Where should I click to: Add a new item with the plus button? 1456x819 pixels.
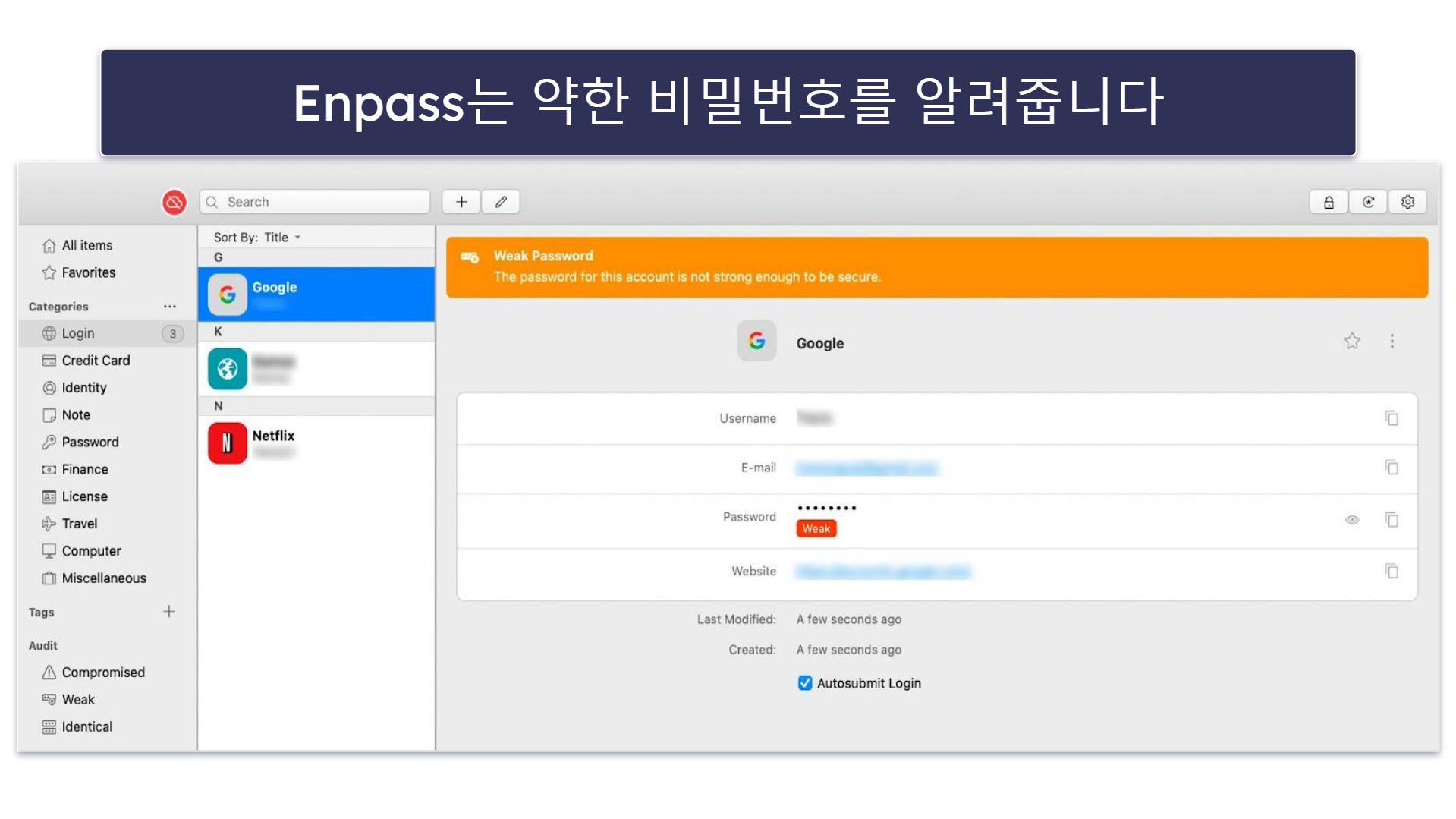(x=461, y=202)
